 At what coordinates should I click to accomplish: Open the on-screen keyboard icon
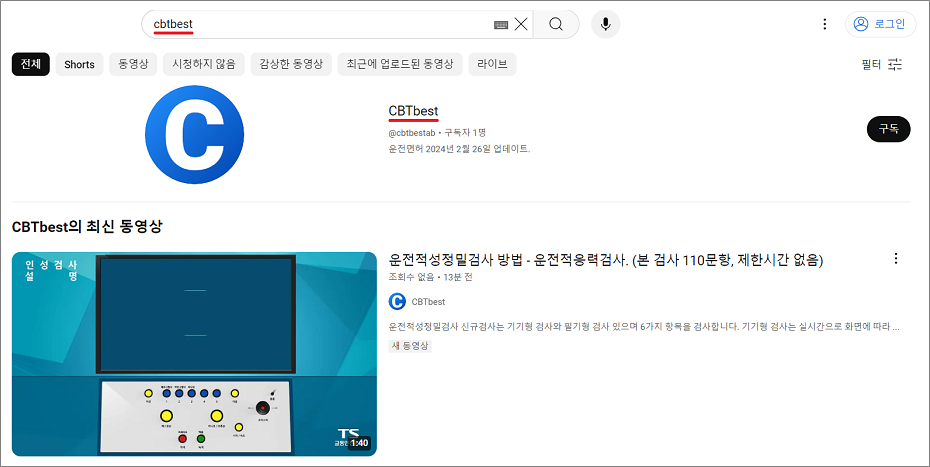pyautogui.click(x=501, y=25)
